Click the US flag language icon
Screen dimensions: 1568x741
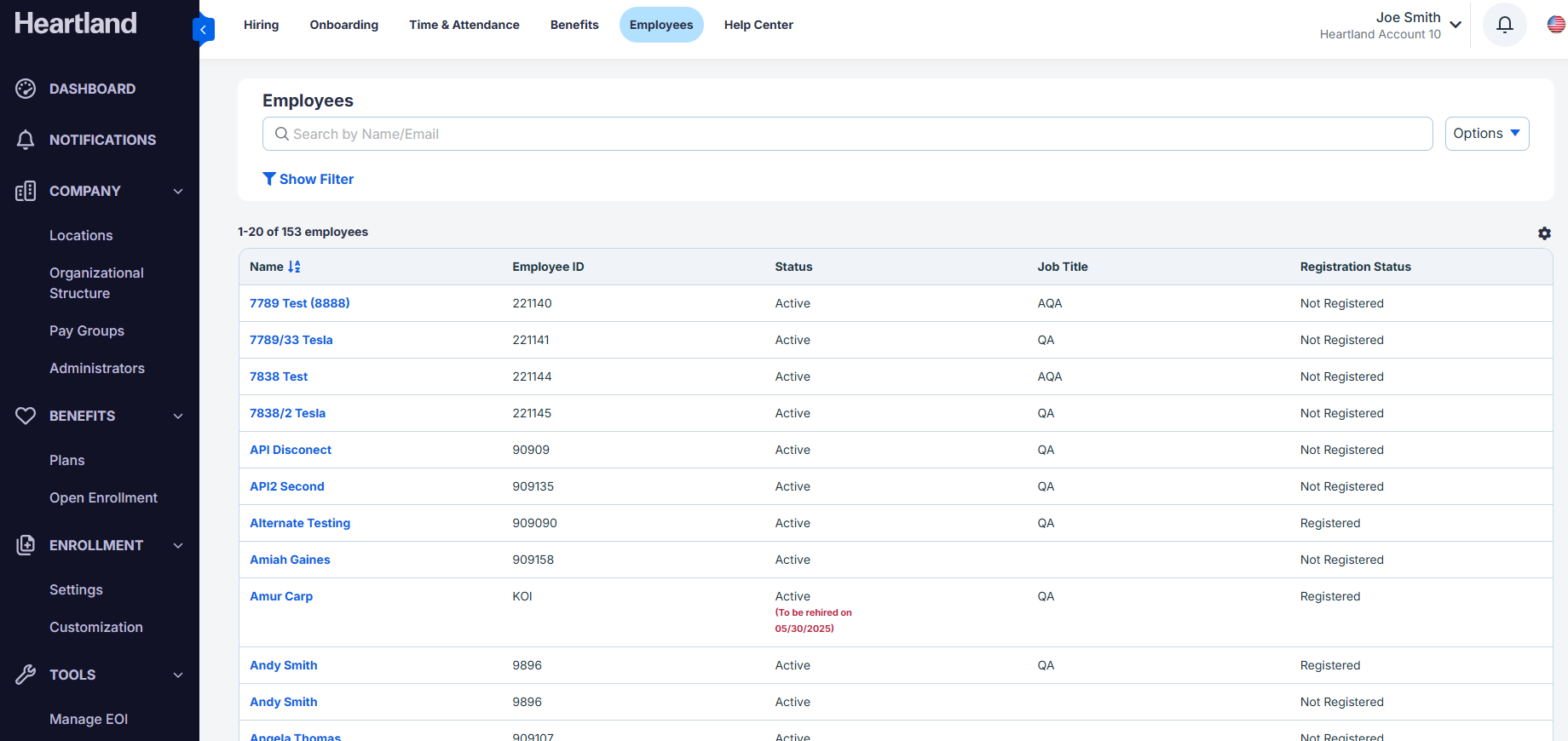(1556, 25)
